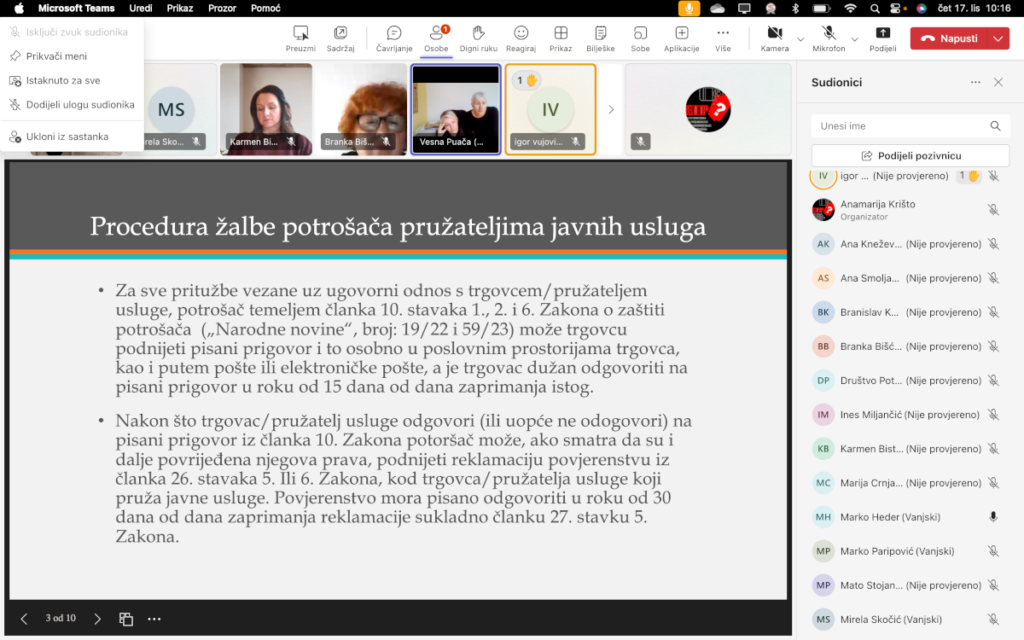Expand the Mikrofon options arrow
Screen dimensions: 1024x640
point(854,39)
